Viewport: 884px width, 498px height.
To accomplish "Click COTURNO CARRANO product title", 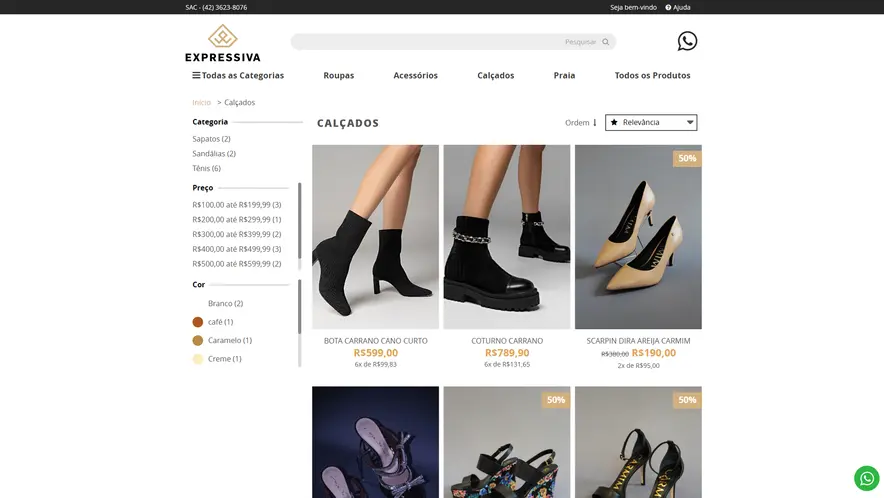I will (507, 341).
